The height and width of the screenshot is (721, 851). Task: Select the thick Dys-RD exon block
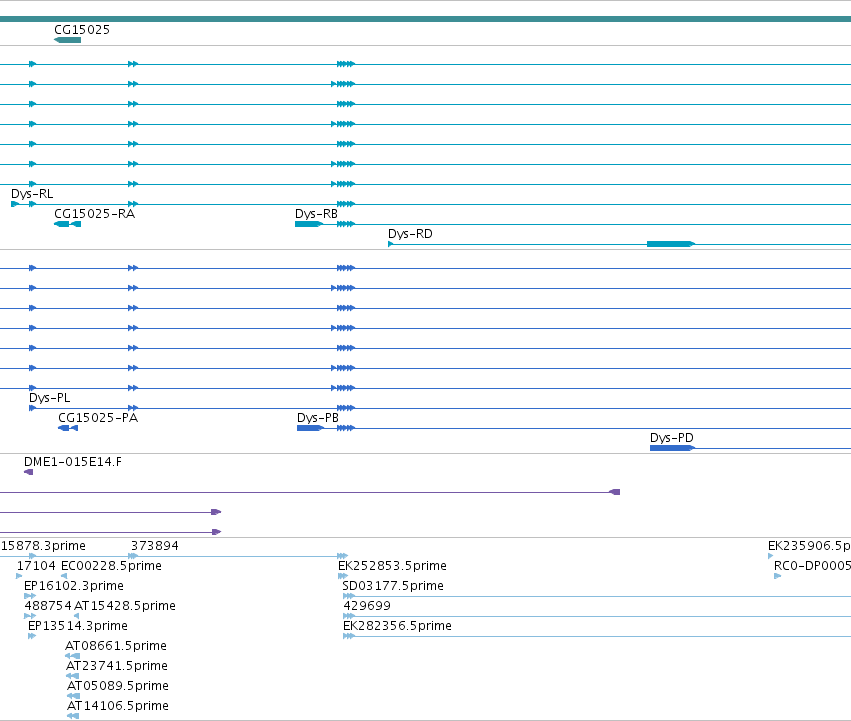pos(671,244)
